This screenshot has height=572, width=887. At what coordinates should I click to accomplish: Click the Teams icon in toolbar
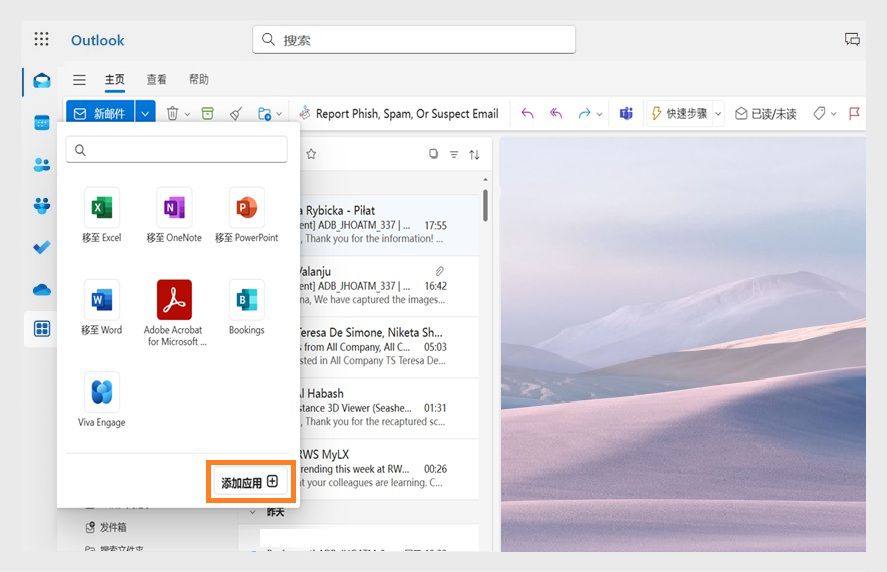coord(626,114)
